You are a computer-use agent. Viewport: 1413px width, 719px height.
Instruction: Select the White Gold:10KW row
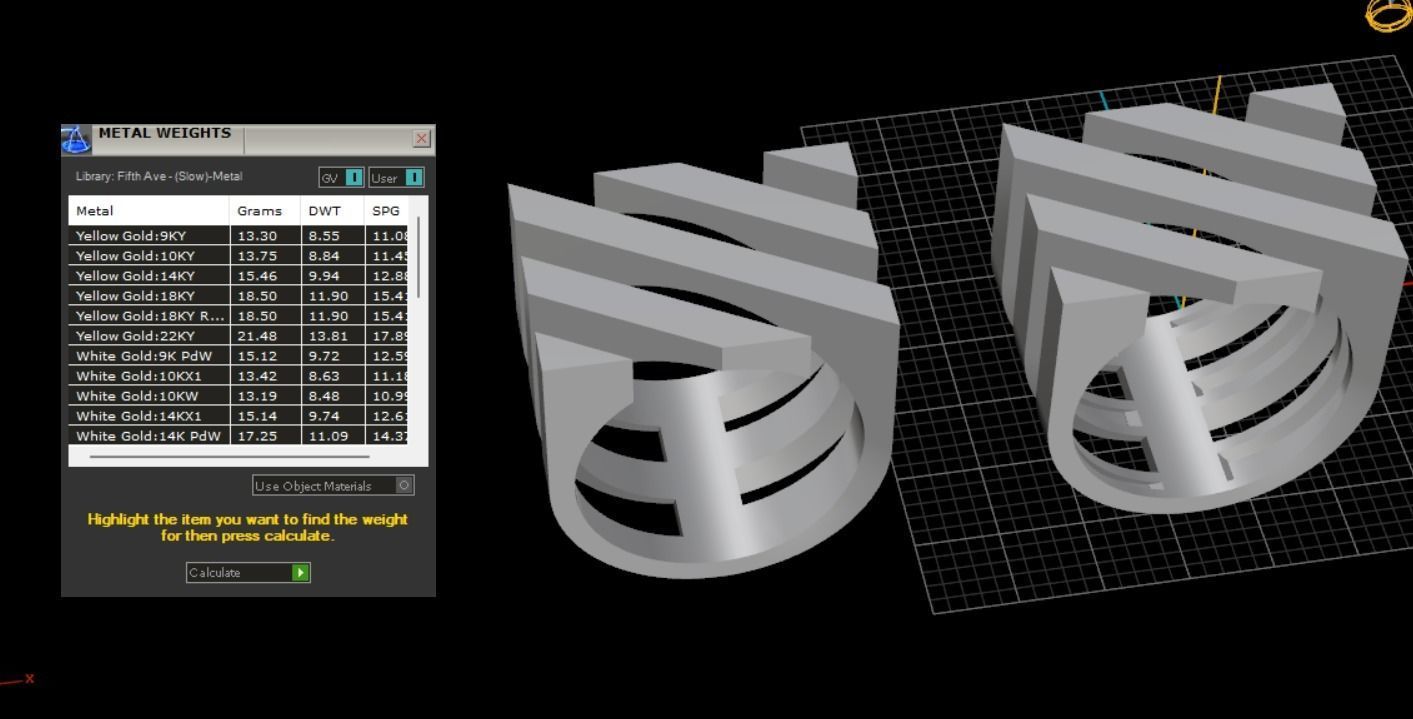239,396
